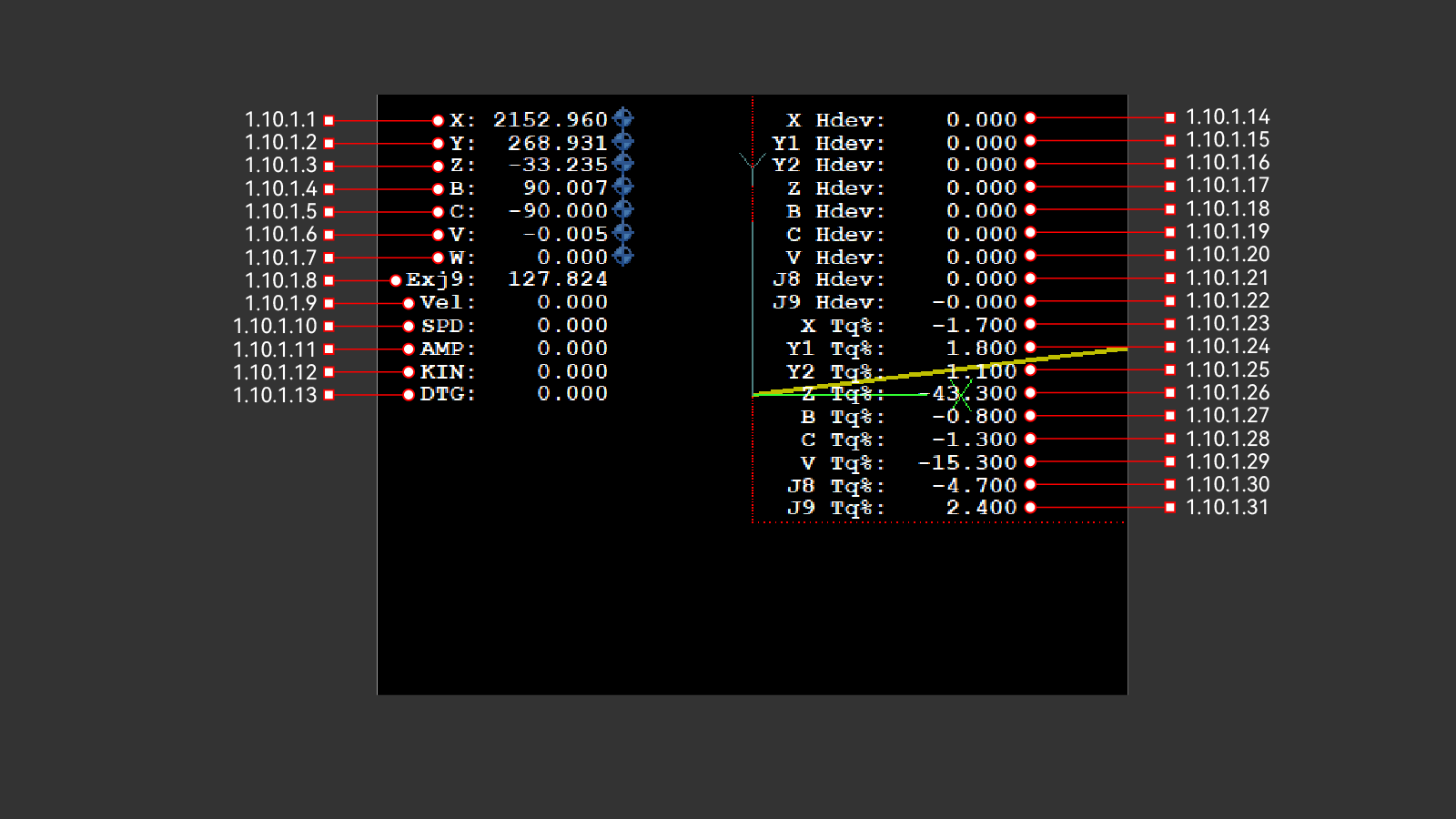This screenshot has height=819, width=1456.
Task: Click the homed icon next to B axis
Action: pos(623,187)
